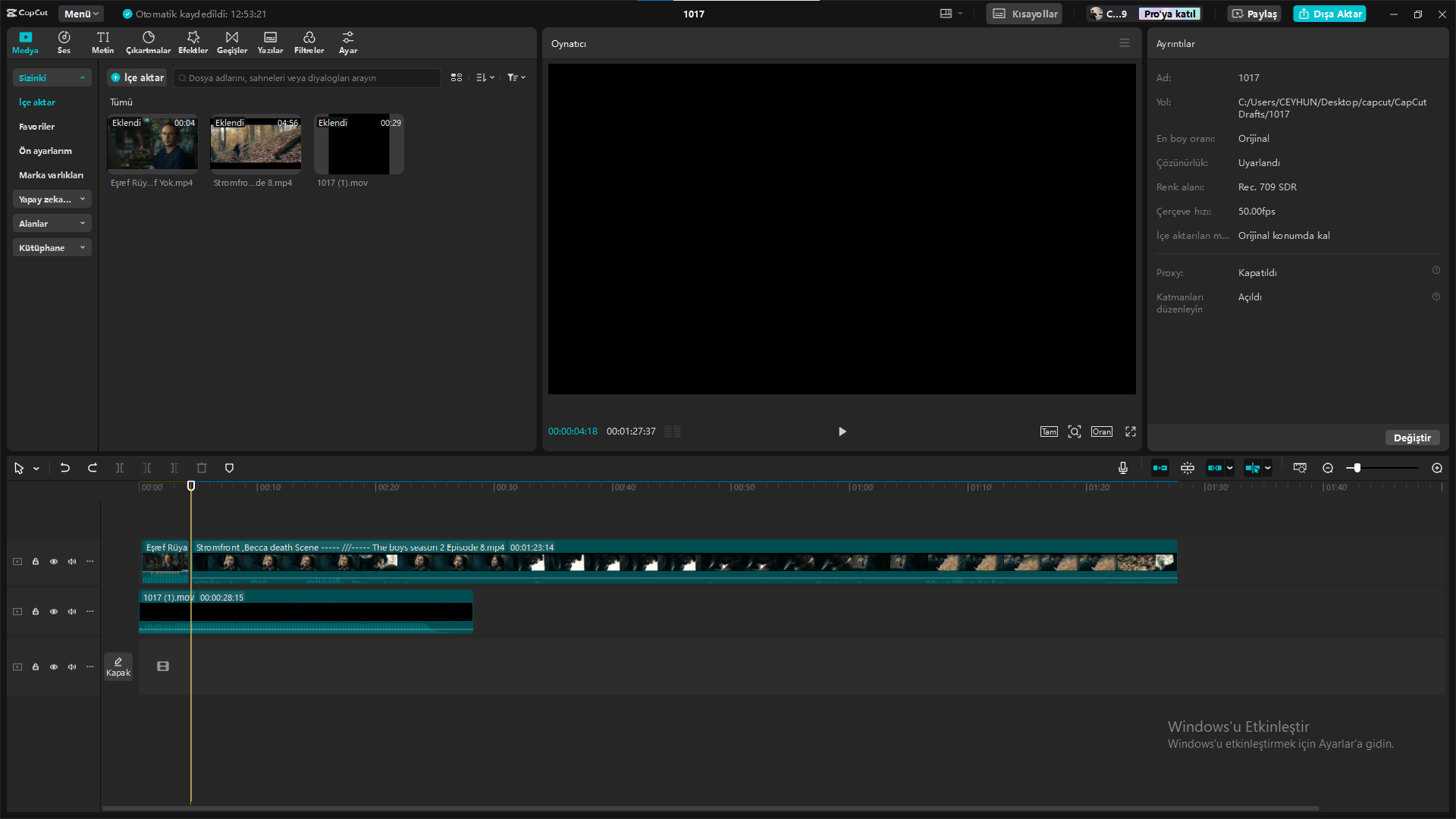
Task: Open the layout switch dropdown
Action: coord(951,14)
